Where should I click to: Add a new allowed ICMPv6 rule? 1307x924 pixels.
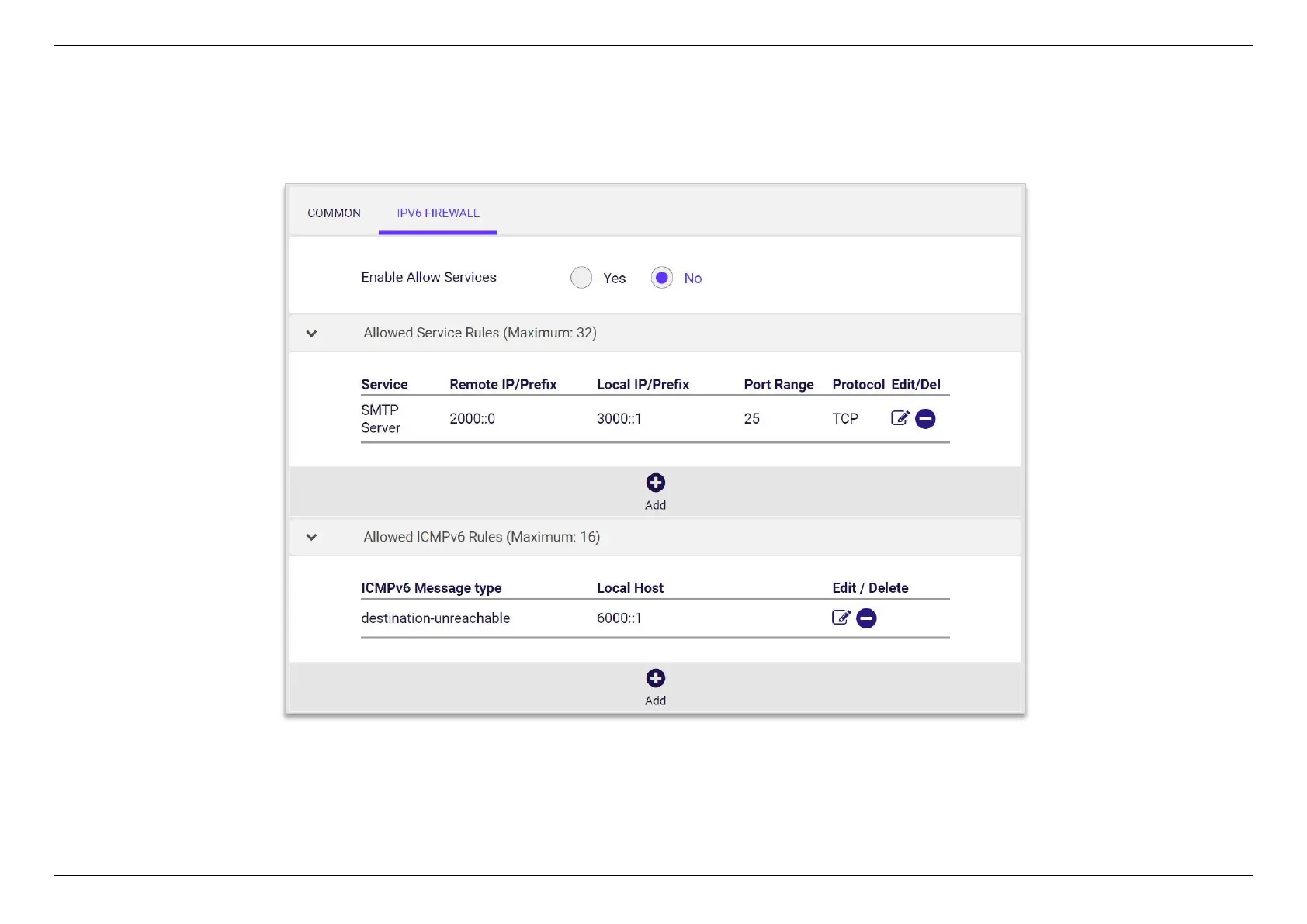pos(655,687)
